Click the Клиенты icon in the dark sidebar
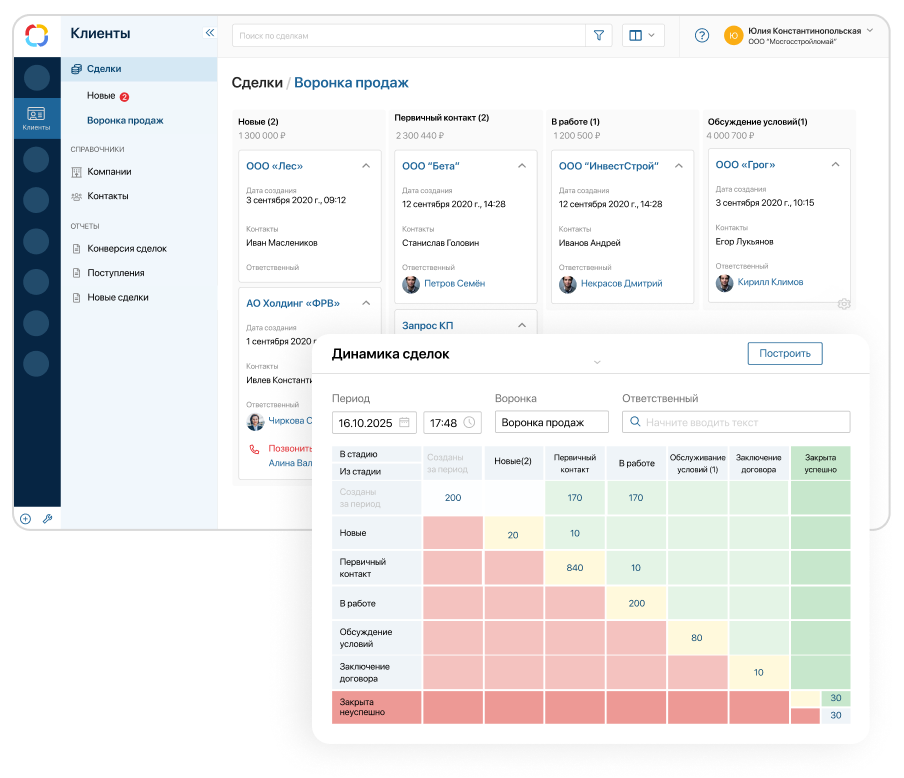This screenshot has height=778, width=904. [36, 118]
